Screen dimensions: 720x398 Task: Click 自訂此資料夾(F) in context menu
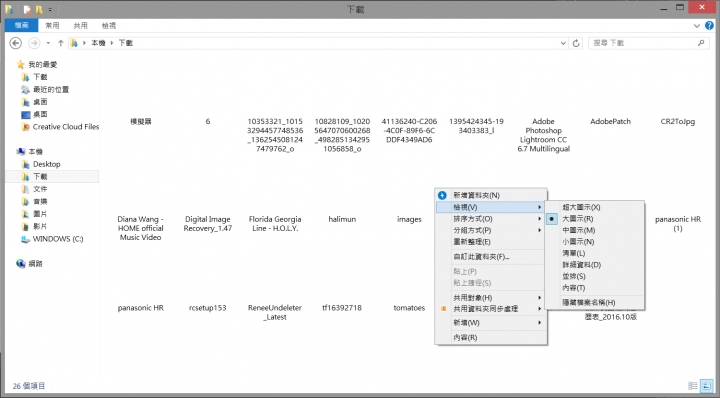tap(491, 257)
